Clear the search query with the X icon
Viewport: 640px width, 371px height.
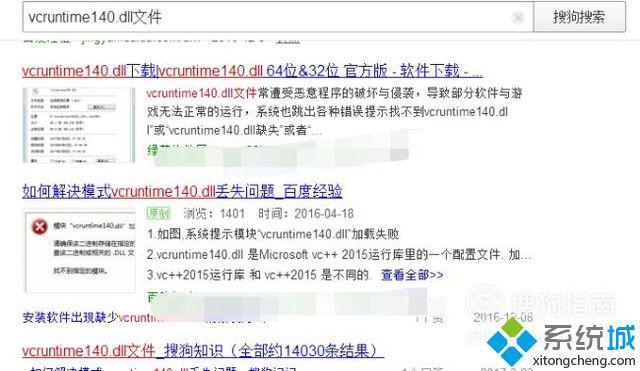click(518, 17)
